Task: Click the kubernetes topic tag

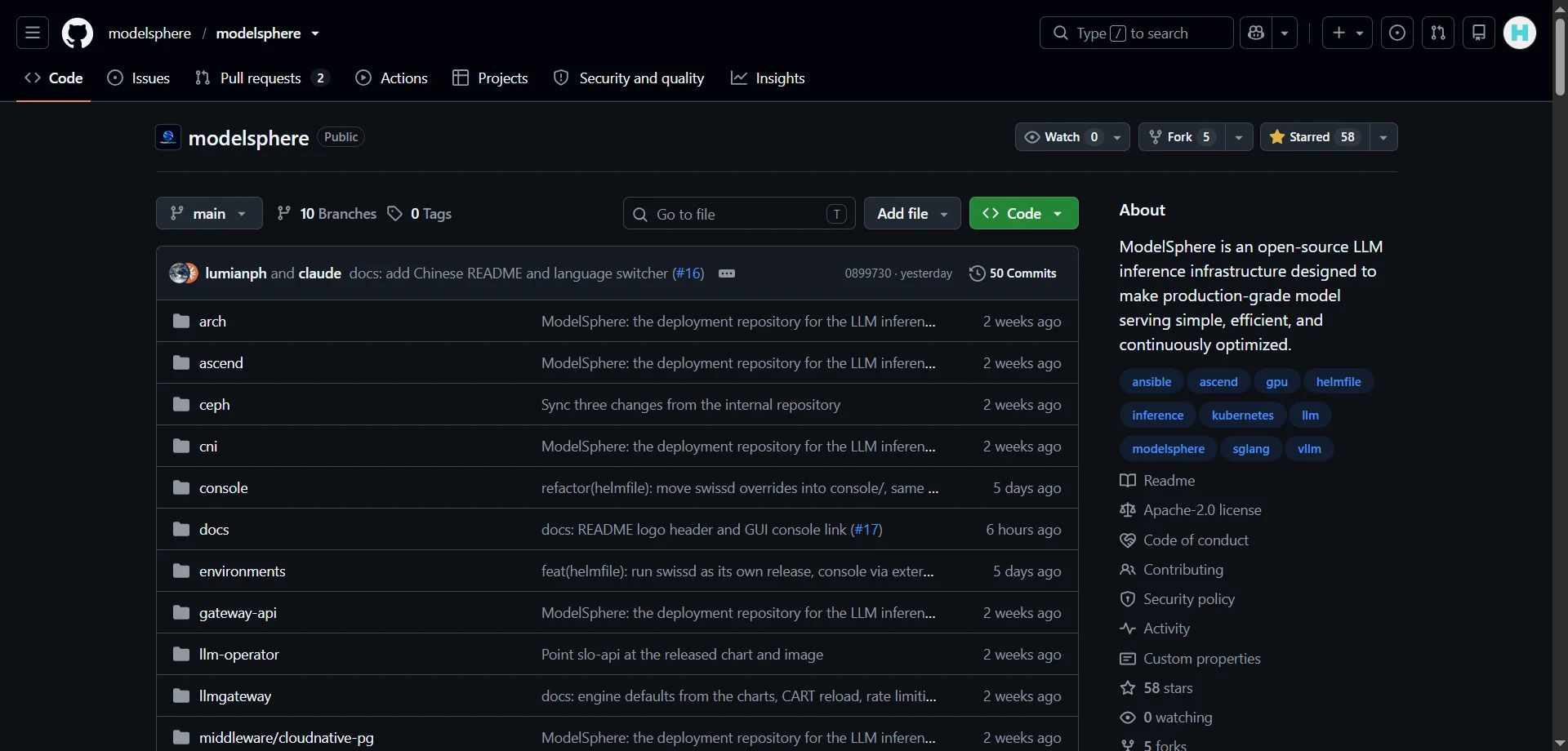Action: [x=1242, y=415]
